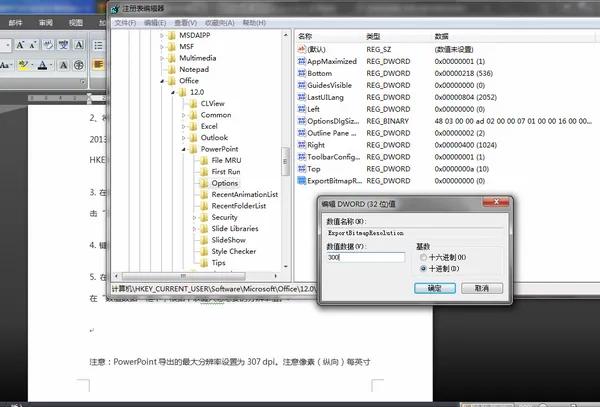
Task: Open 文件(F) menu in Registry Editor
Action: [x=125, y=23]
